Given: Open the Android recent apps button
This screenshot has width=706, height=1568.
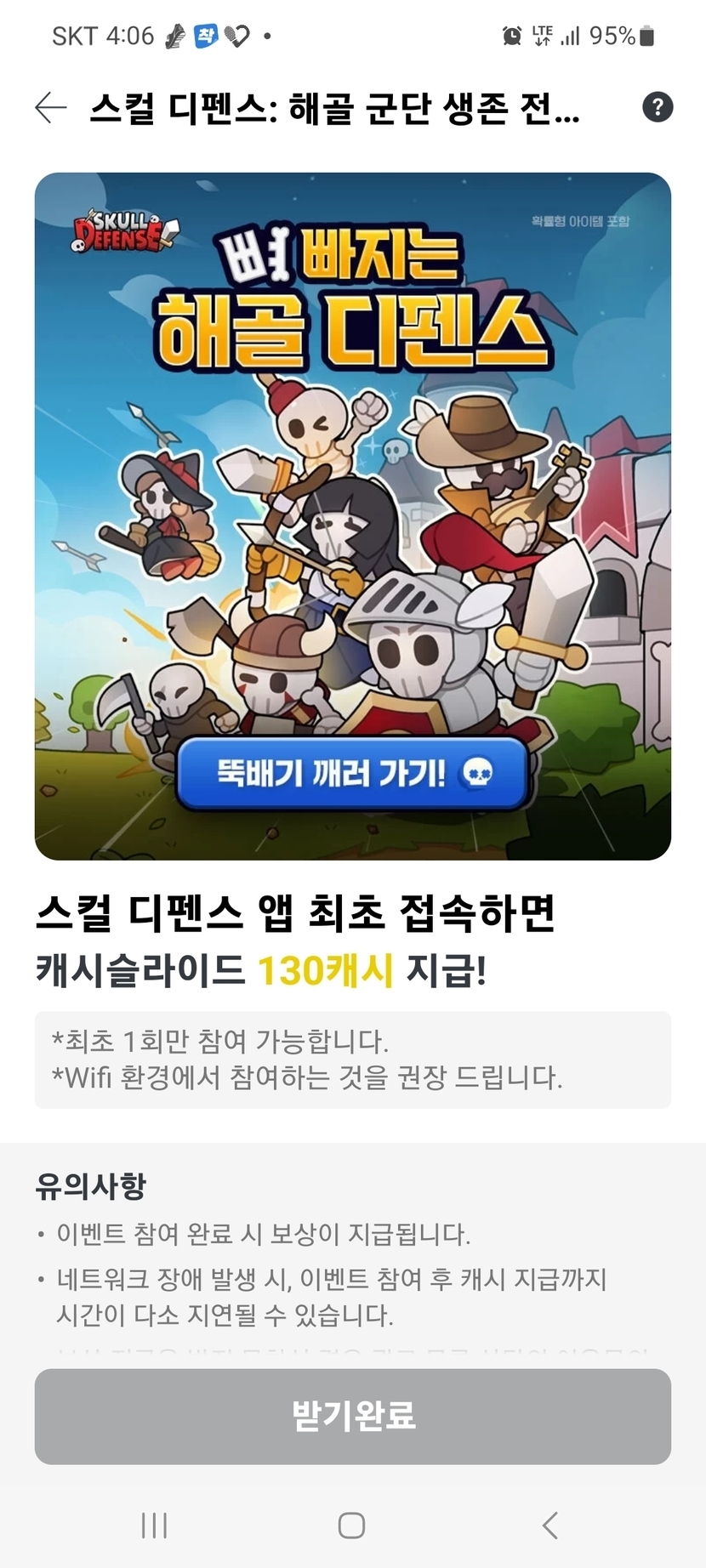Looking at the screenshot, I should coord(154,1525).
